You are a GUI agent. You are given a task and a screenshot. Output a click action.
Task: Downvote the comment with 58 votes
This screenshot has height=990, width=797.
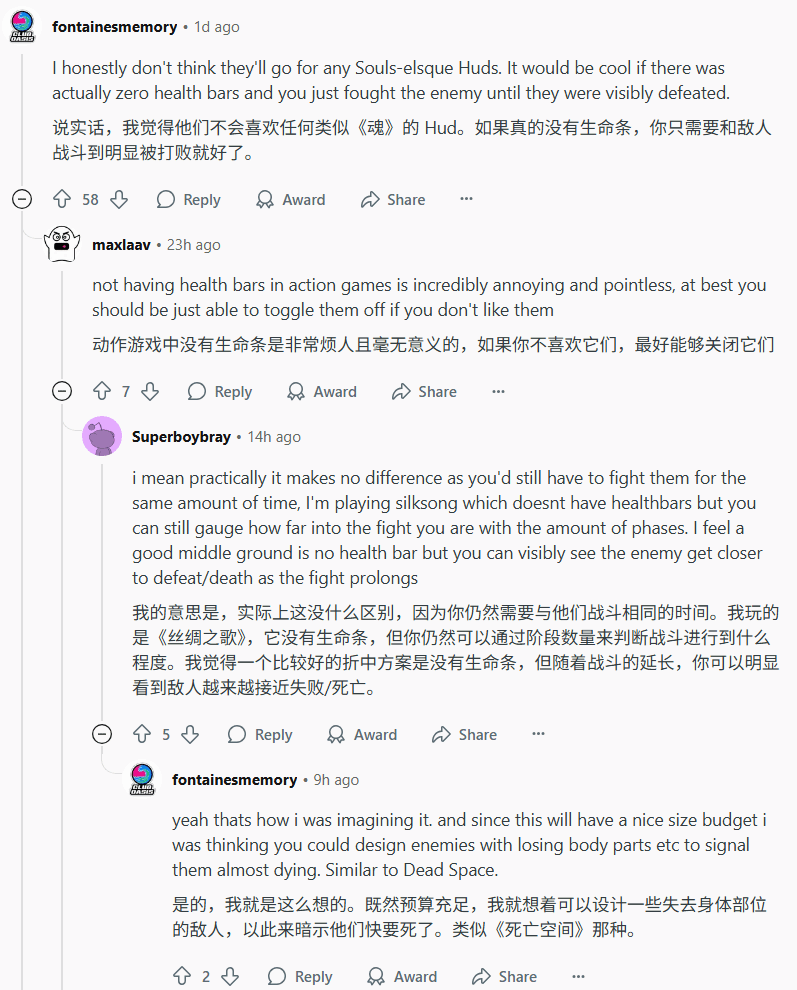click(119, 199)
